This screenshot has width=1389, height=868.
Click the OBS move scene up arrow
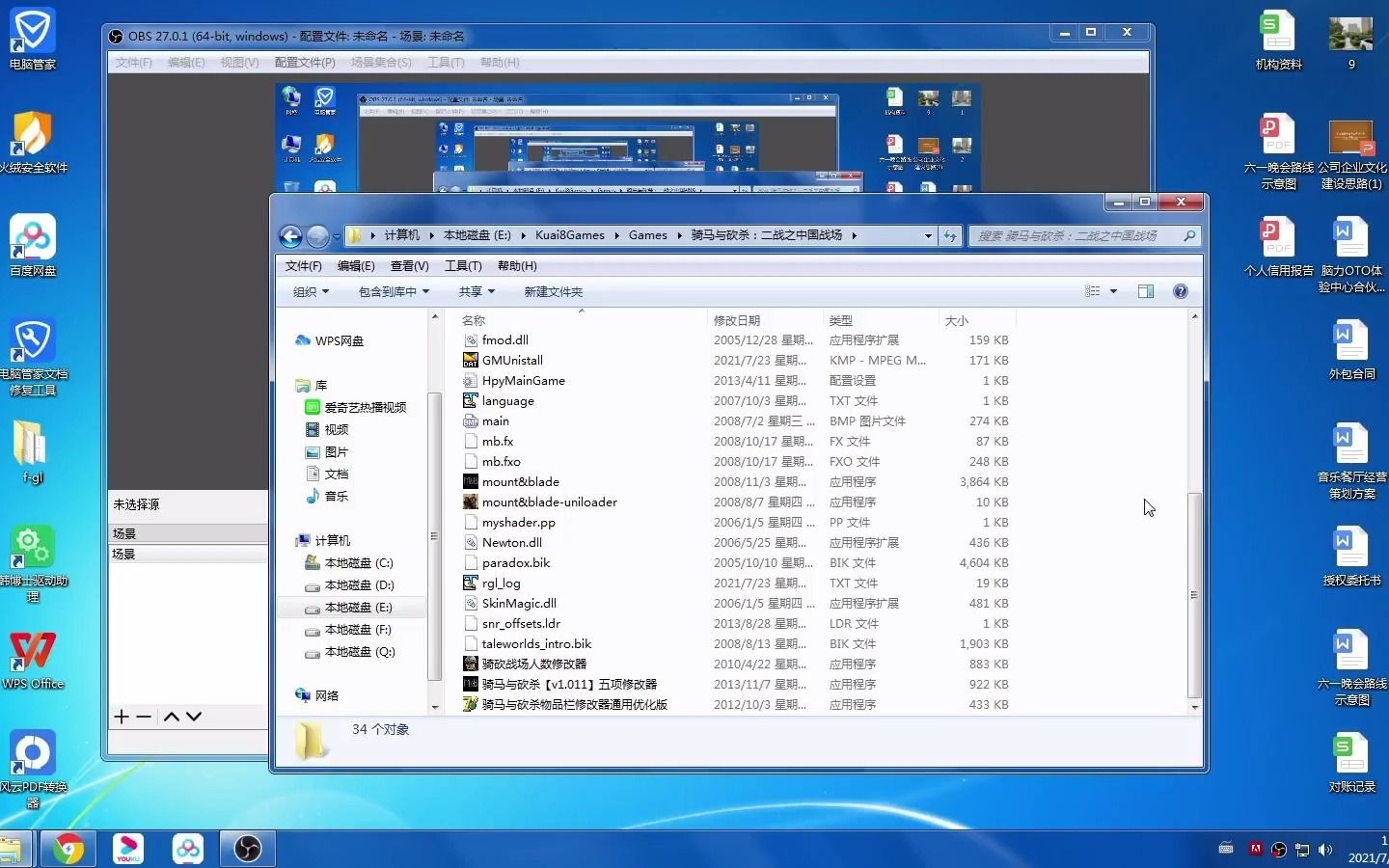tap(172, 717)
